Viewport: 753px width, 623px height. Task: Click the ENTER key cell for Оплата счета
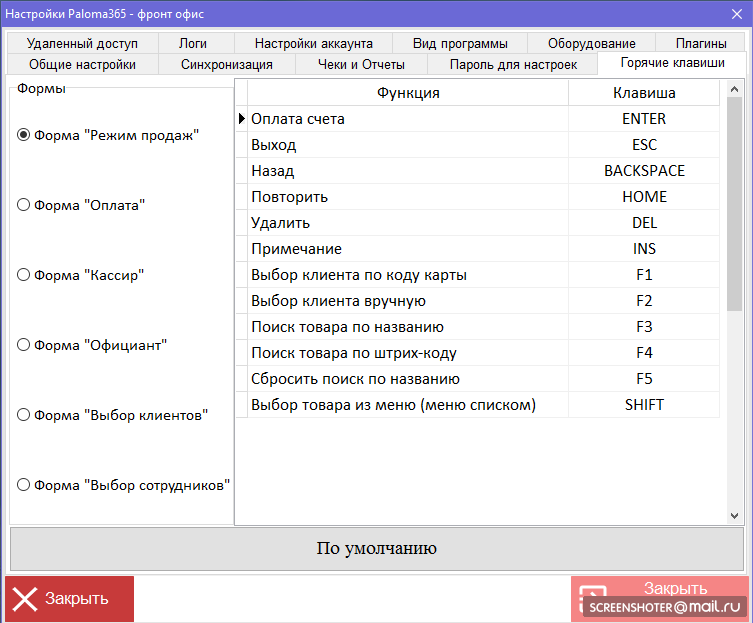(643, 119)
